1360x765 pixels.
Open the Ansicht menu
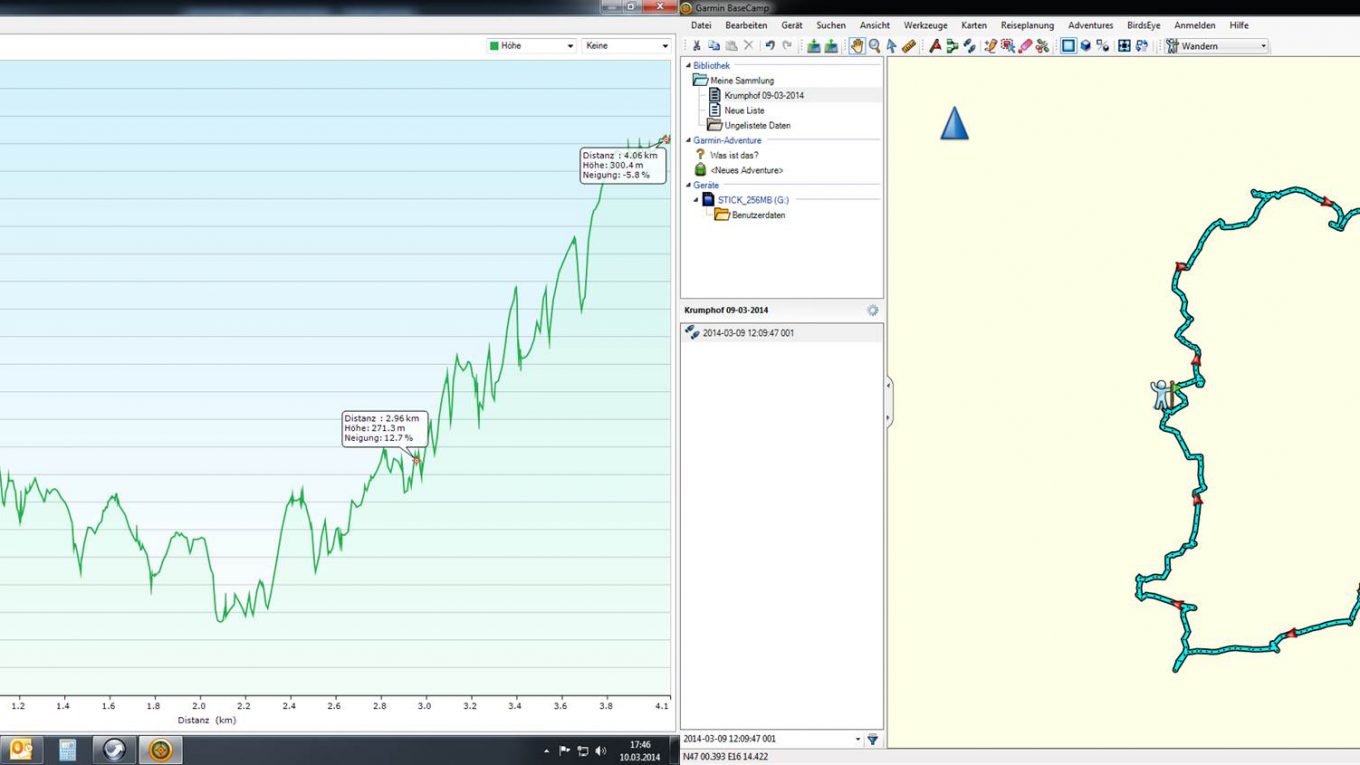point(875,25)
